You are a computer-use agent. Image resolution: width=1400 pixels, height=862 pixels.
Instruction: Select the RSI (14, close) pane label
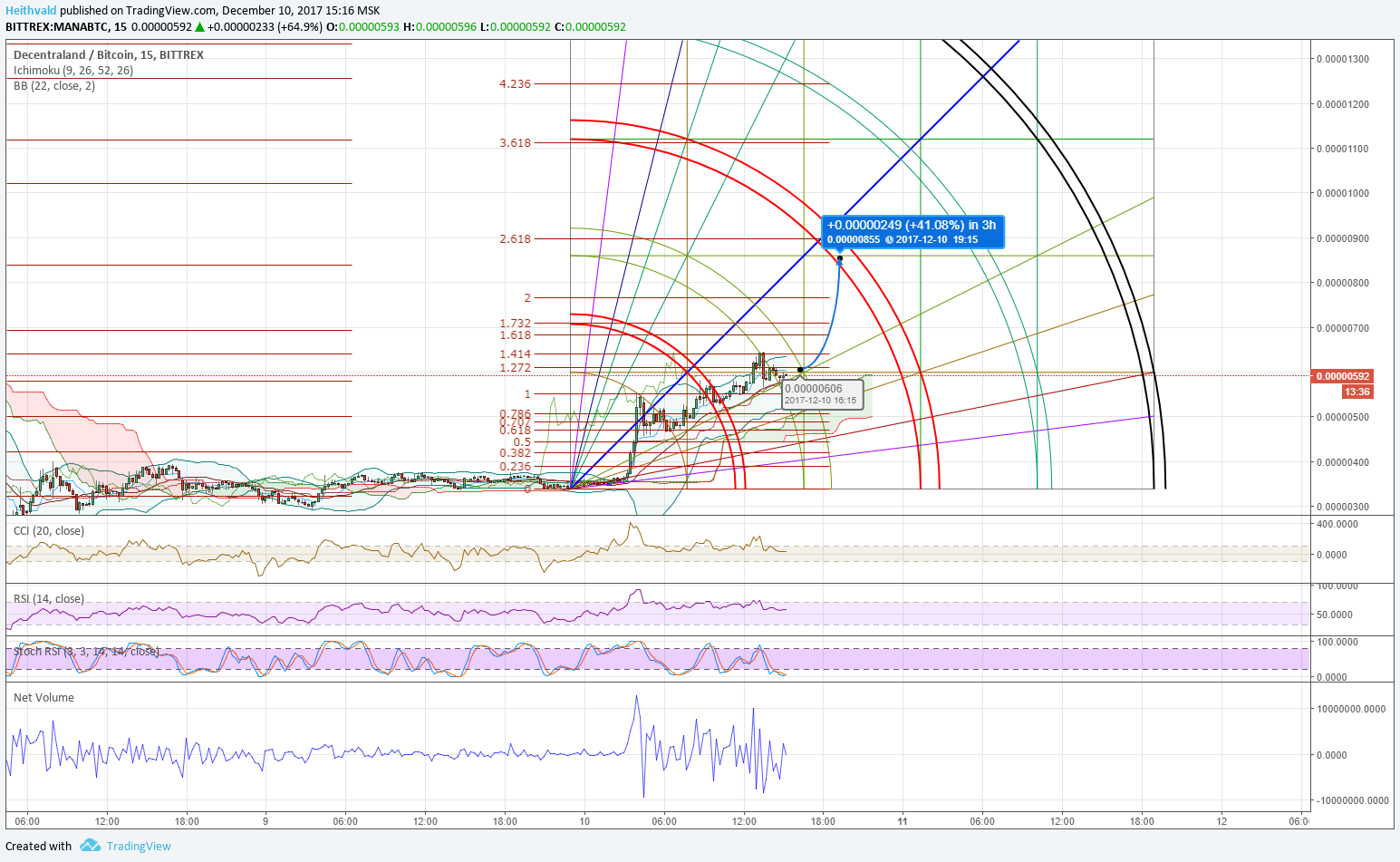(49, 598)
